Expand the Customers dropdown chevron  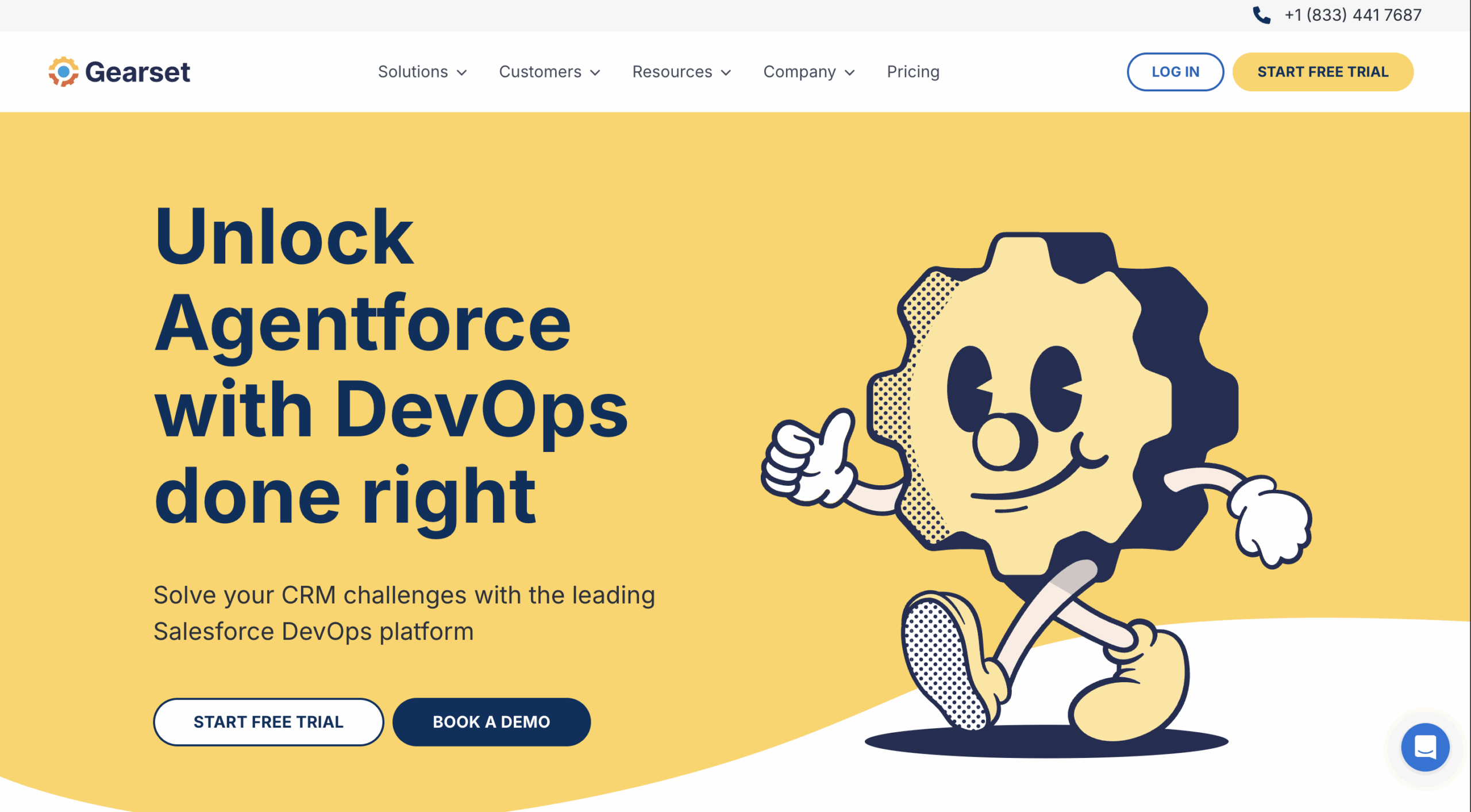click(595, 72)
